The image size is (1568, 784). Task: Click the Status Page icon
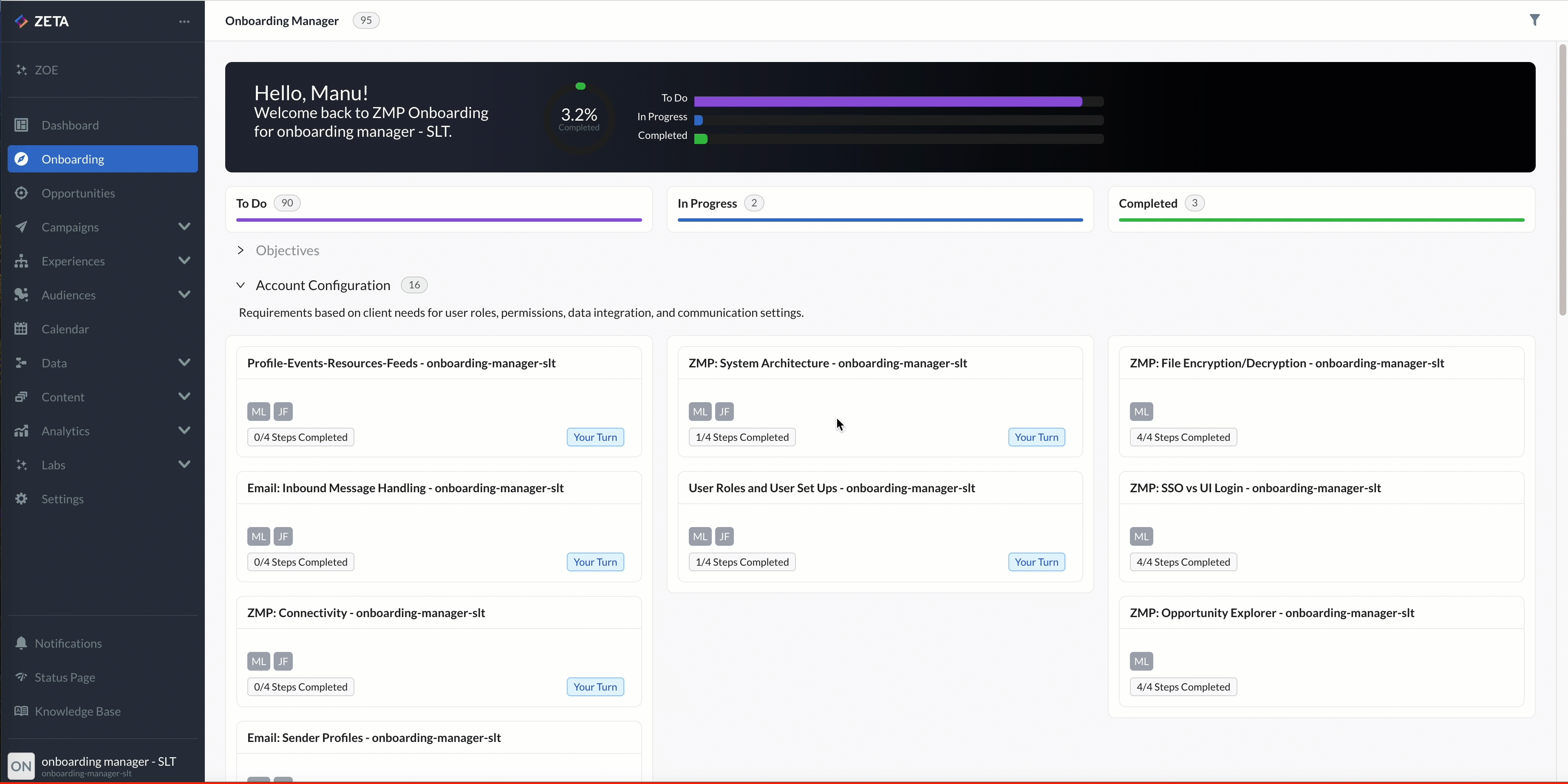click(x=21, y=677)
